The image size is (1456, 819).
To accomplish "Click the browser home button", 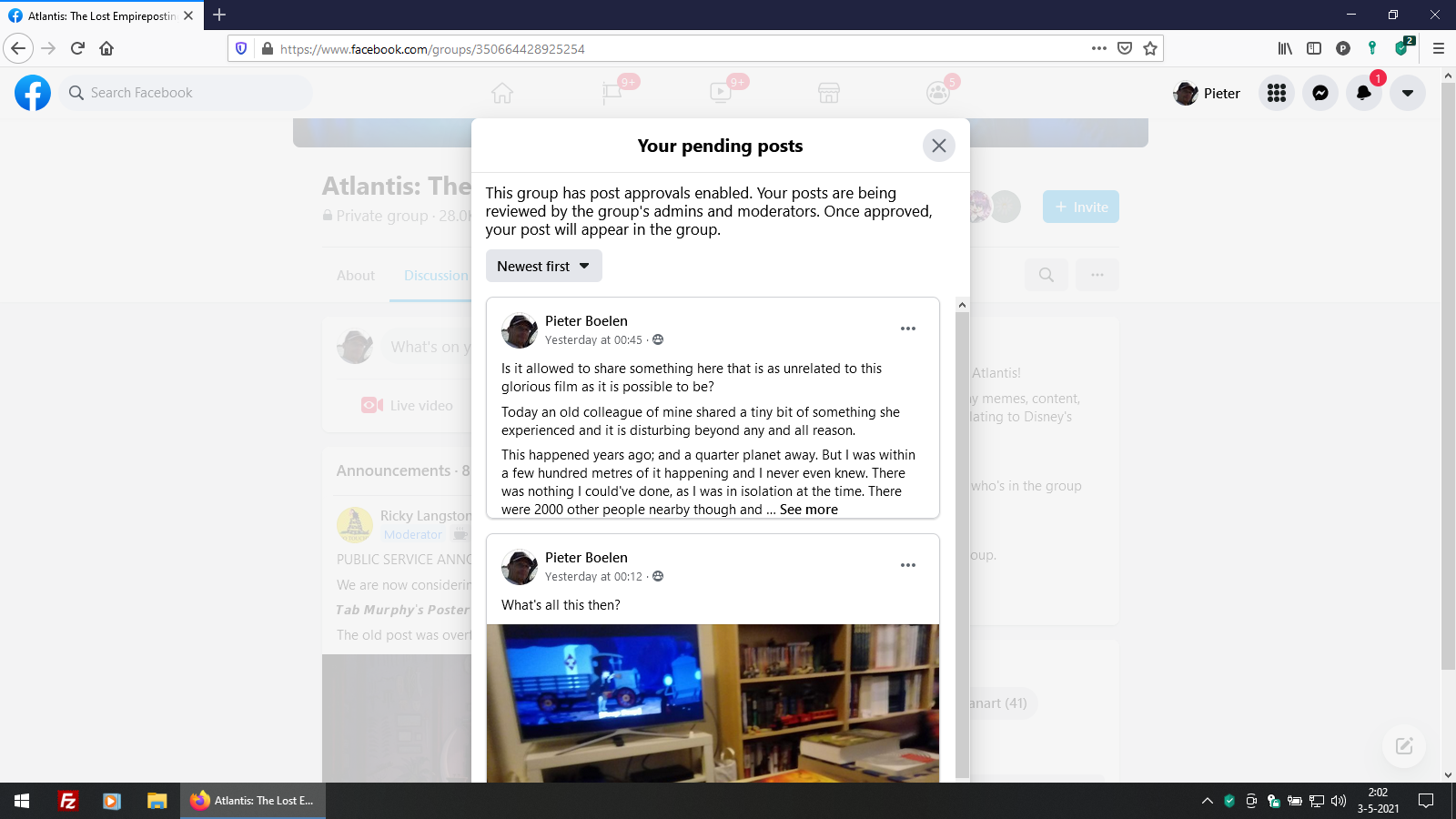I will pyautogui.click(x=106, y=48).
